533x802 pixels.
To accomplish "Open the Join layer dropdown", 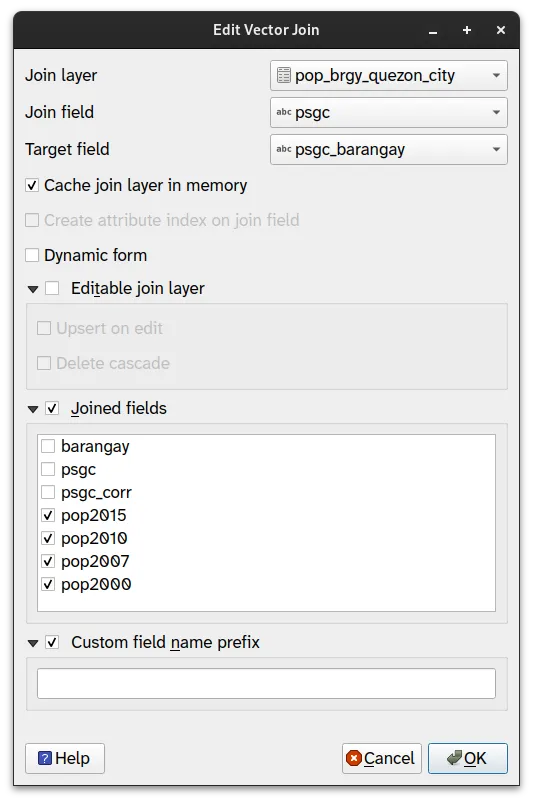I will pos(389,75).
